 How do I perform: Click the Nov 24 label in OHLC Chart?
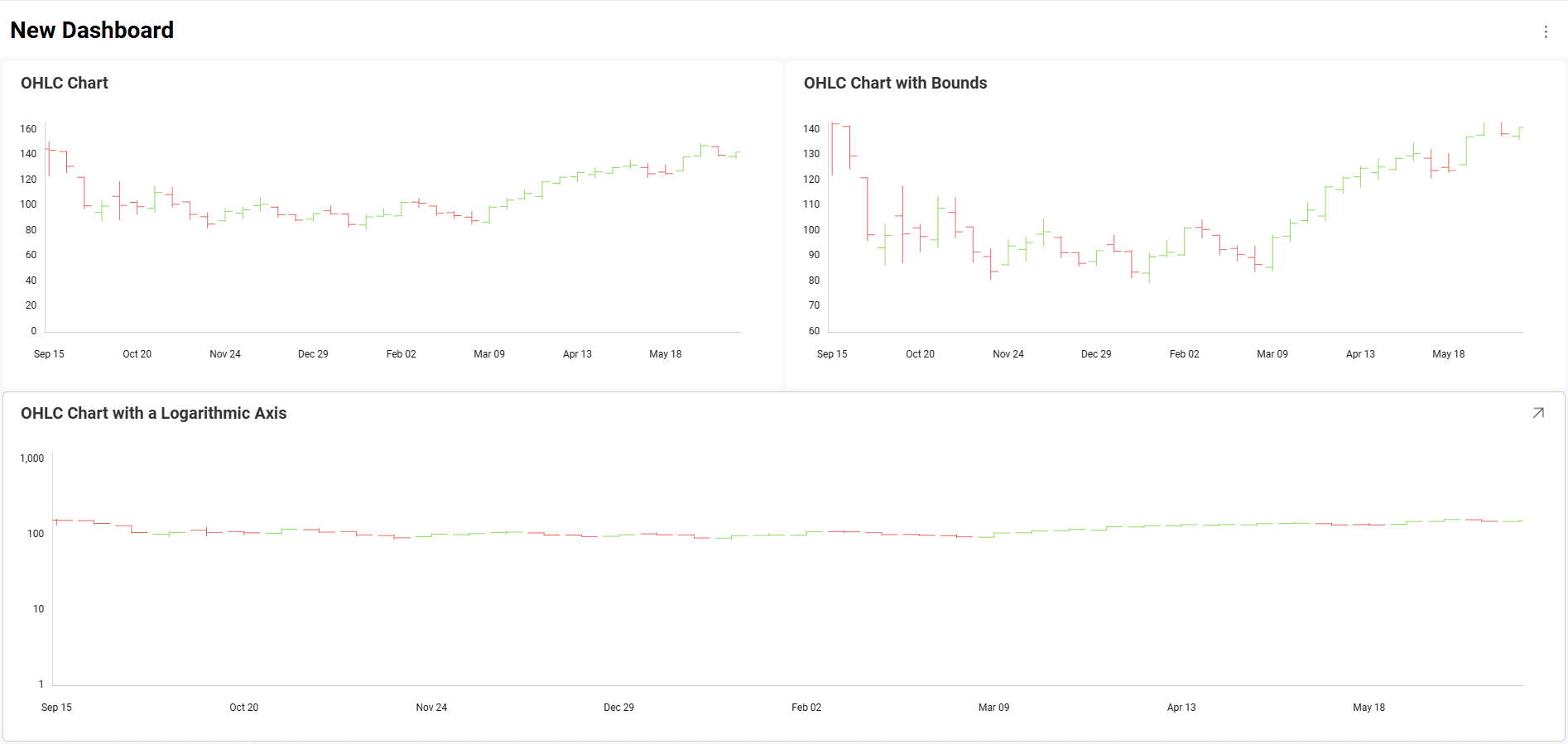[225, 354]
